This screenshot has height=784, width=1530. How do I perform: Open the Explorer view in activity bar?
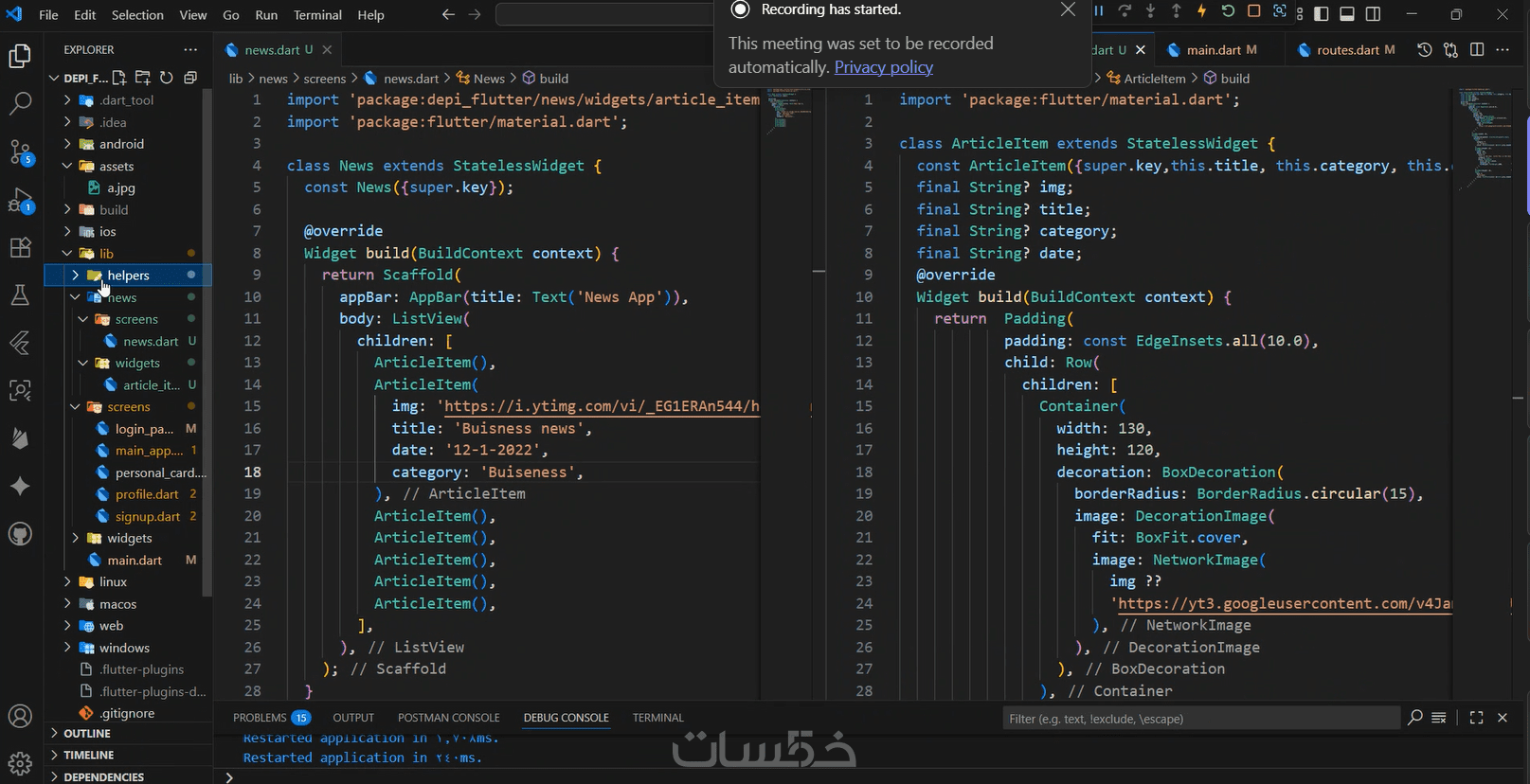[x=20, y=56]
